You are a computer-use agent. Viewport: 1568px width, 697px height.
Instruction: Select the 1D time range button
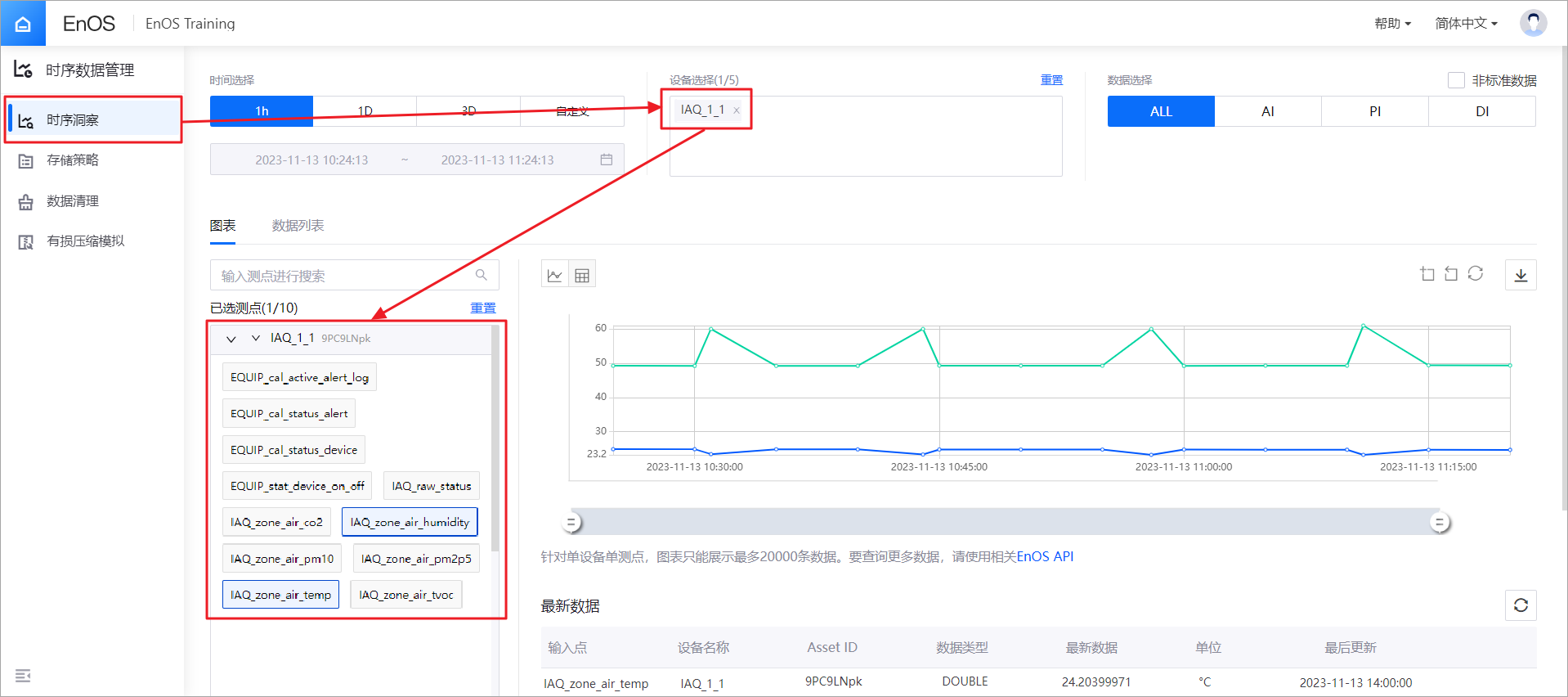pyautogui.click(x=365, y=111)
